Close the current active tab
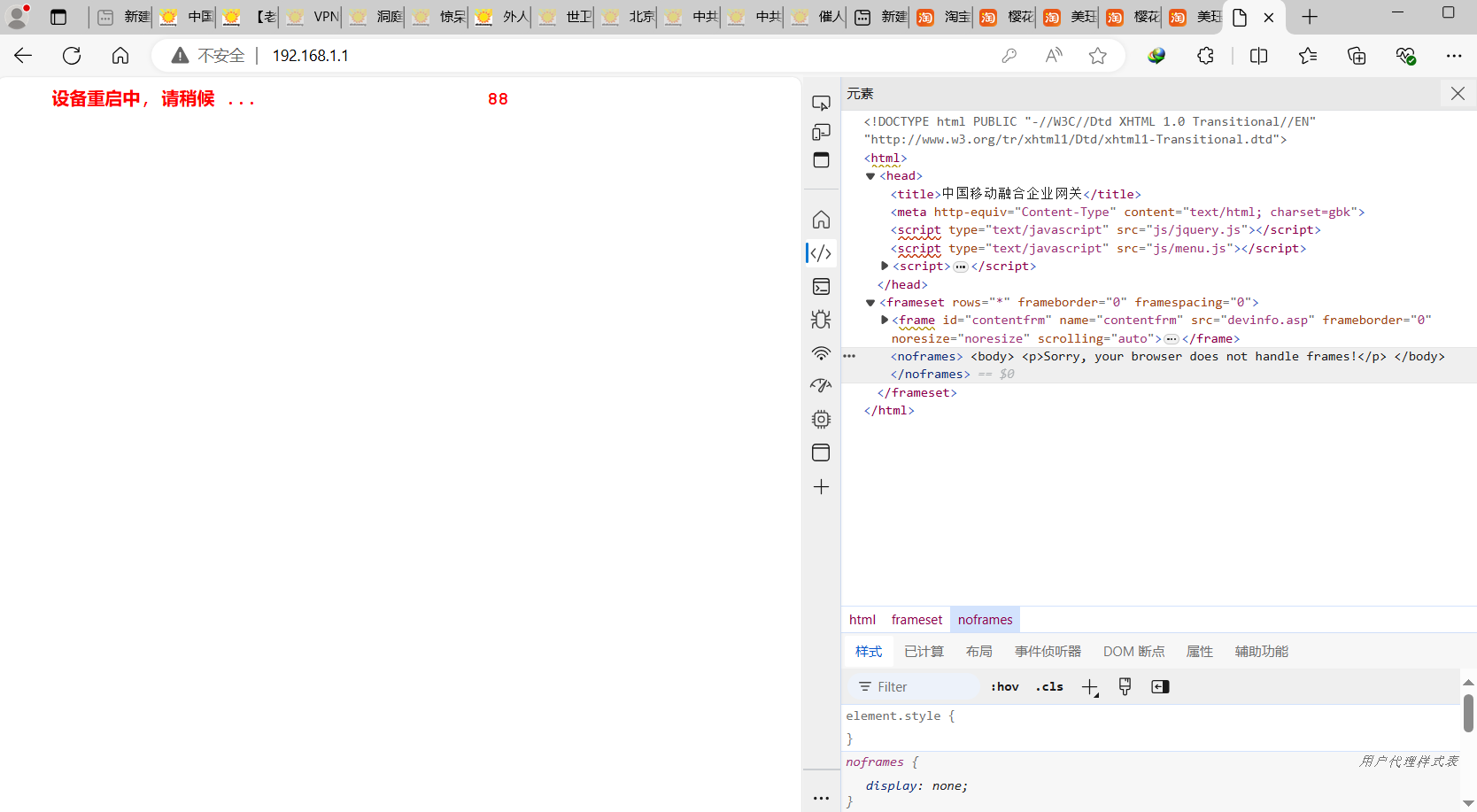Screen dimensions: 1477x812 (x=1269, y=17)
